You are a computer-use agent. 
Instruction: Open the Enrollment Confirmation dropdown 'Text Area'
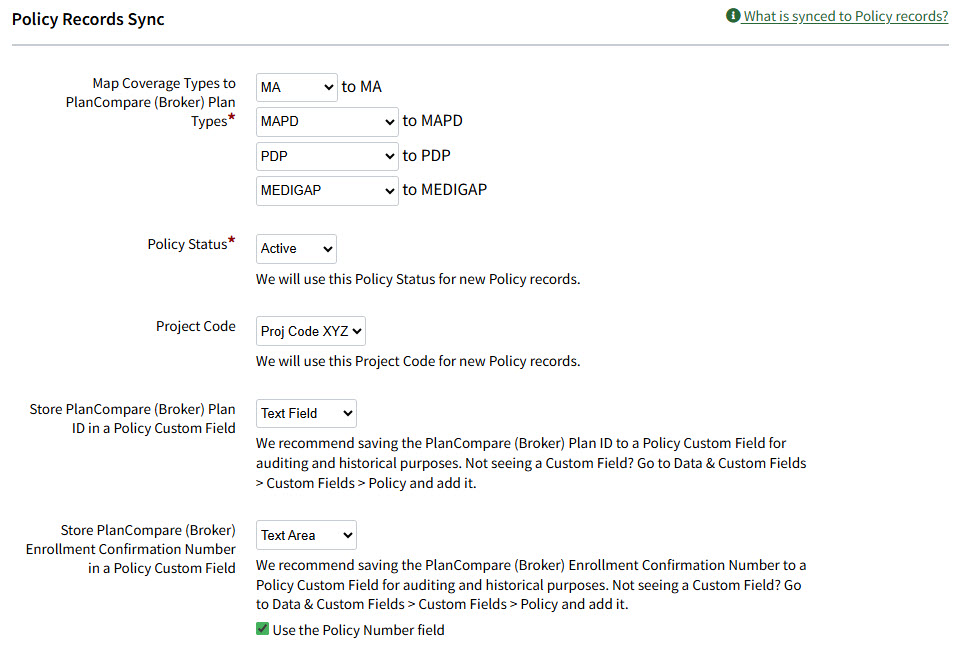click(306, 535)
